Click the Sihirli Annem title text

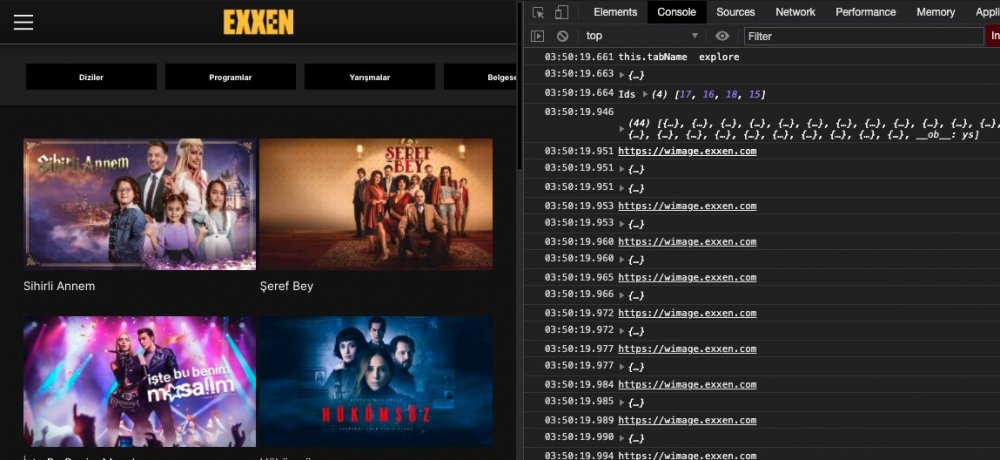[59, 286]
